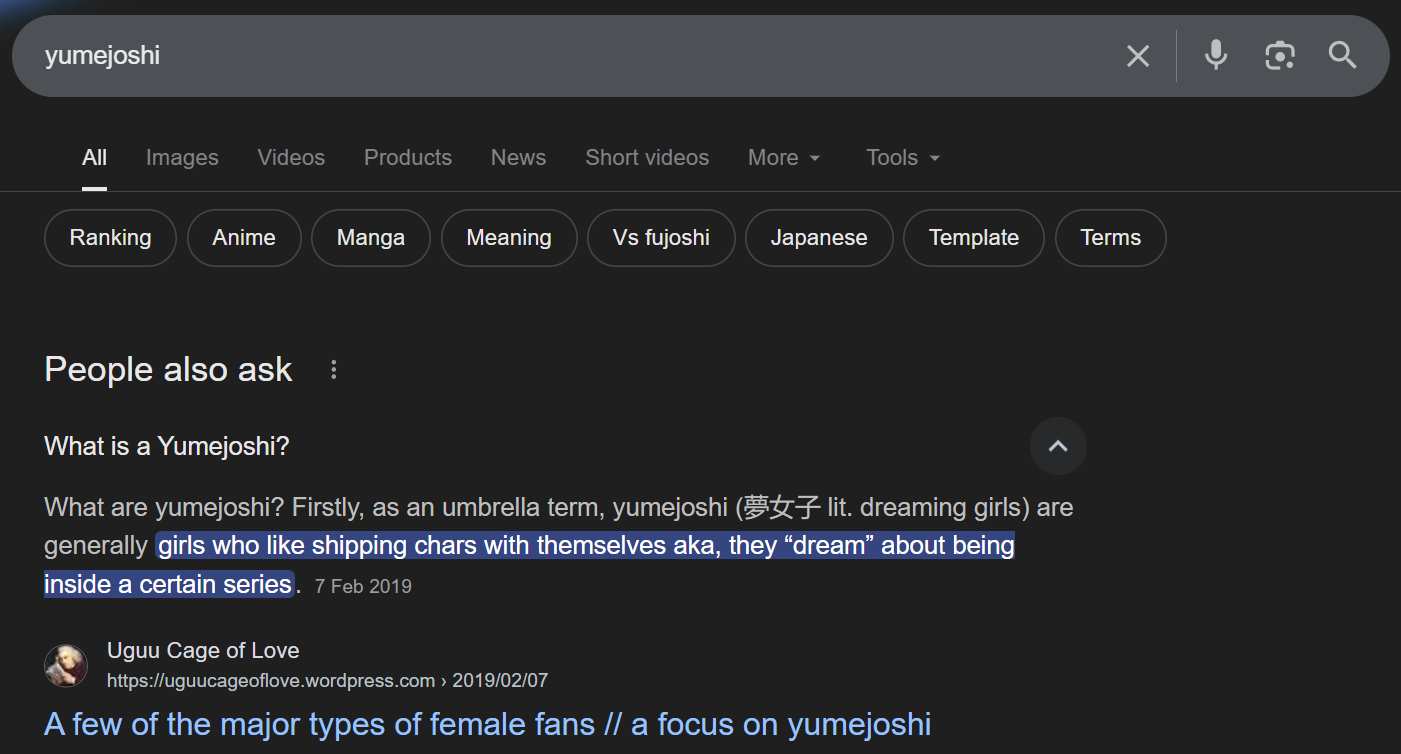Open the Tools dropdown
This screenshot has width=1401, height=754.
[x=903, y=158]
